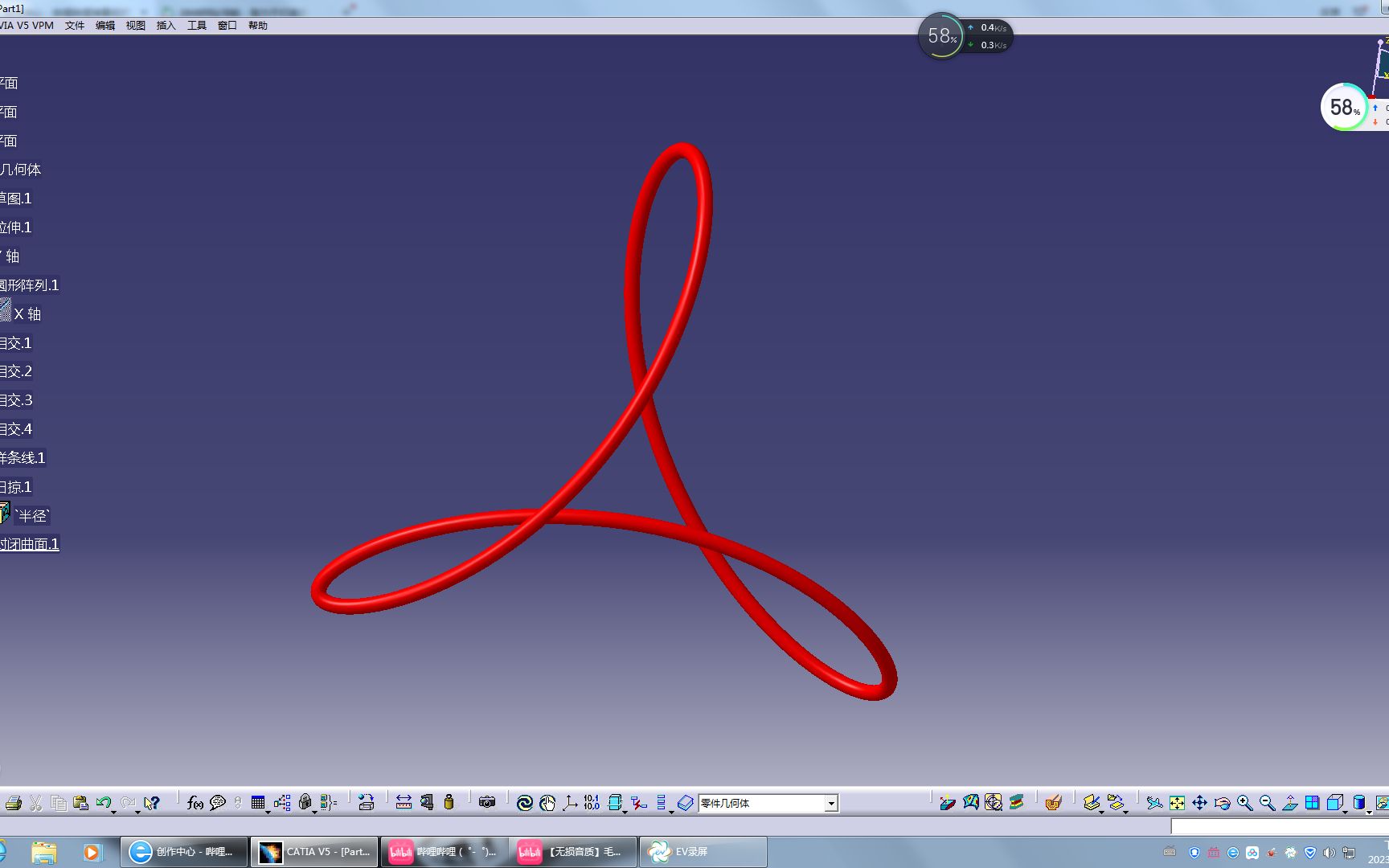Capture image with the camera icon
The image size is (1389, 868).
tap(487, 802)
